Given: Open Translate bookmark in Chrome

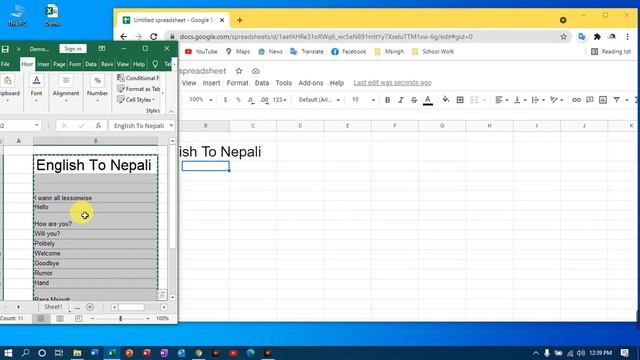Looking at the screenshot, I should 307,51.
